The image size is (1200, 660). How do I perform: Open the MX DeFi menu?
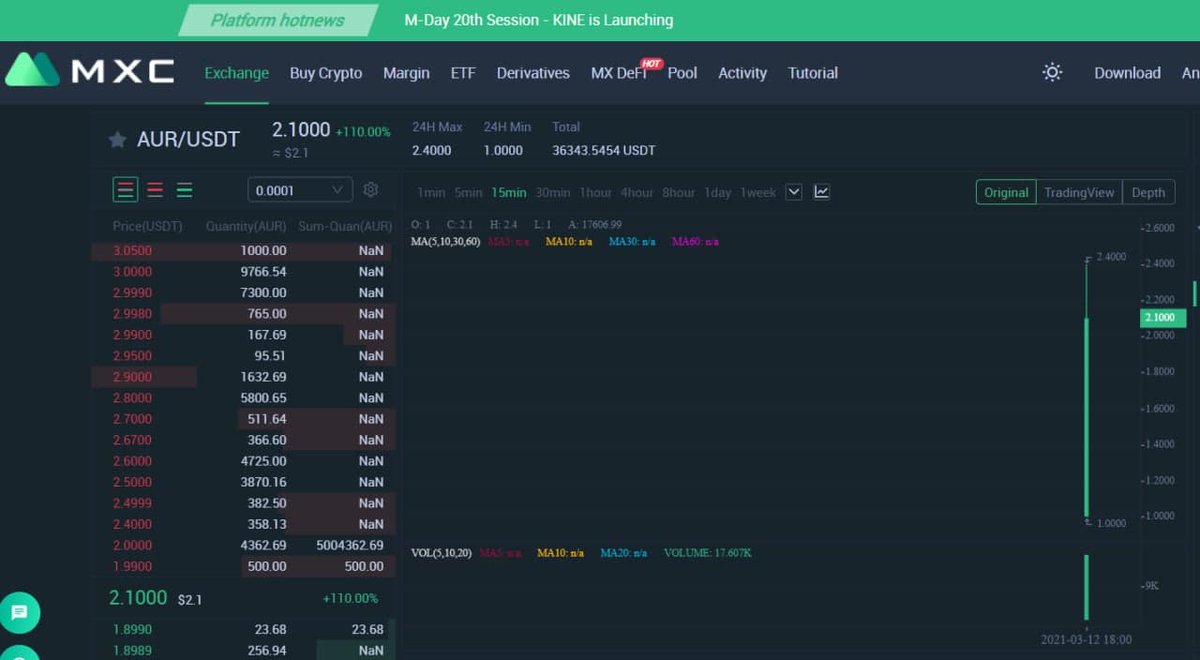tap(619, 73)
